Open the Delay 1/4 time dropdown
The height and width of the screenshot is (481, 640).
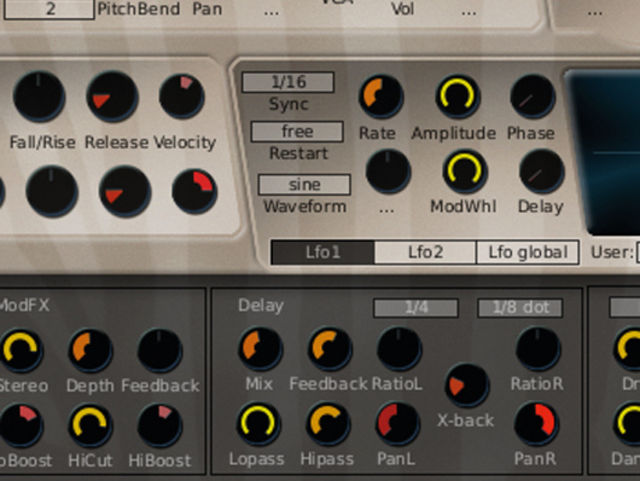click(x=416, y=307)
